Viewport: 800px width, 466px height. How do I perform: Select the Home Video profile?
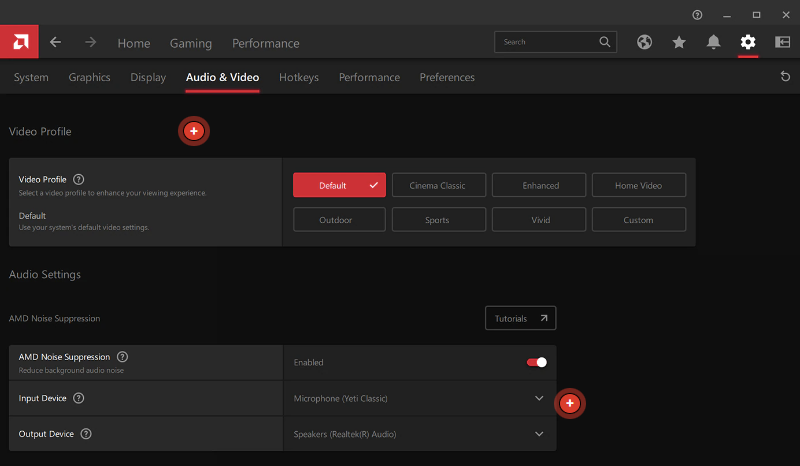(x=639, y=185)
